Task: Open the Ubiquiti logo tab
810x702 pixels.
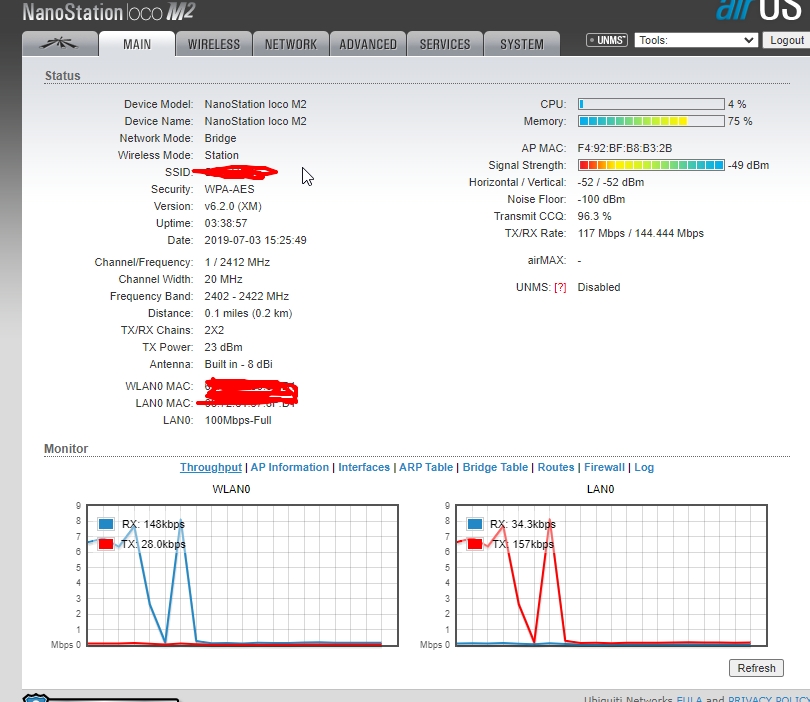Action: pos(59,43)
